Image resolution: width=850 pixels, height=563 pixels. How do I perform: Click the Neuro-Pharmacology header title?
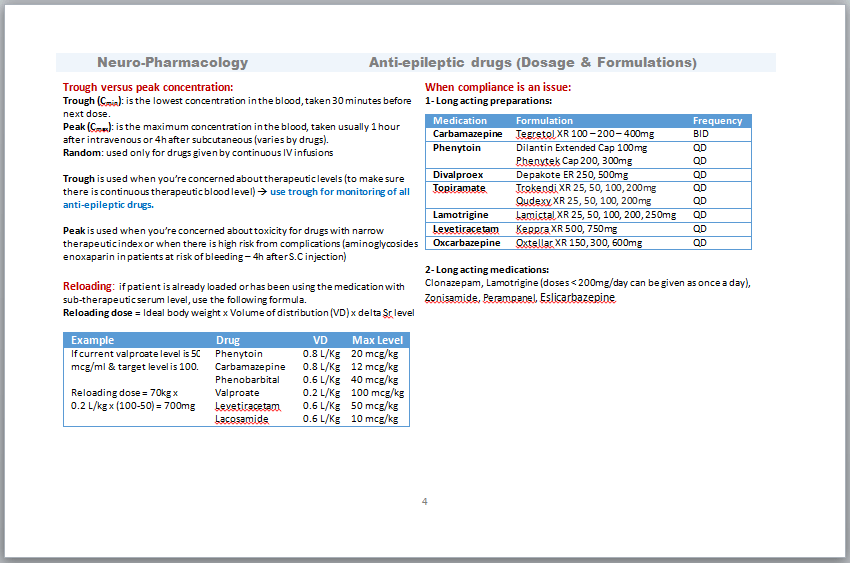(172, 62)
